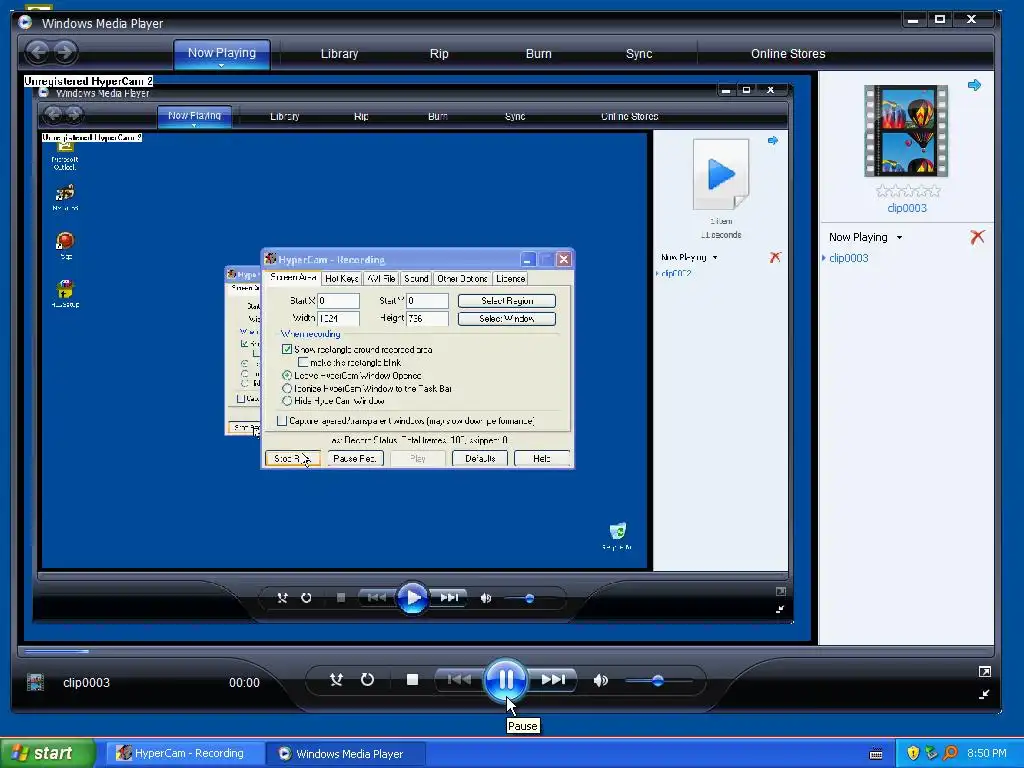1024x768 pixels.
Task: Skip to the next track in the main player
Action: [553, 680]
